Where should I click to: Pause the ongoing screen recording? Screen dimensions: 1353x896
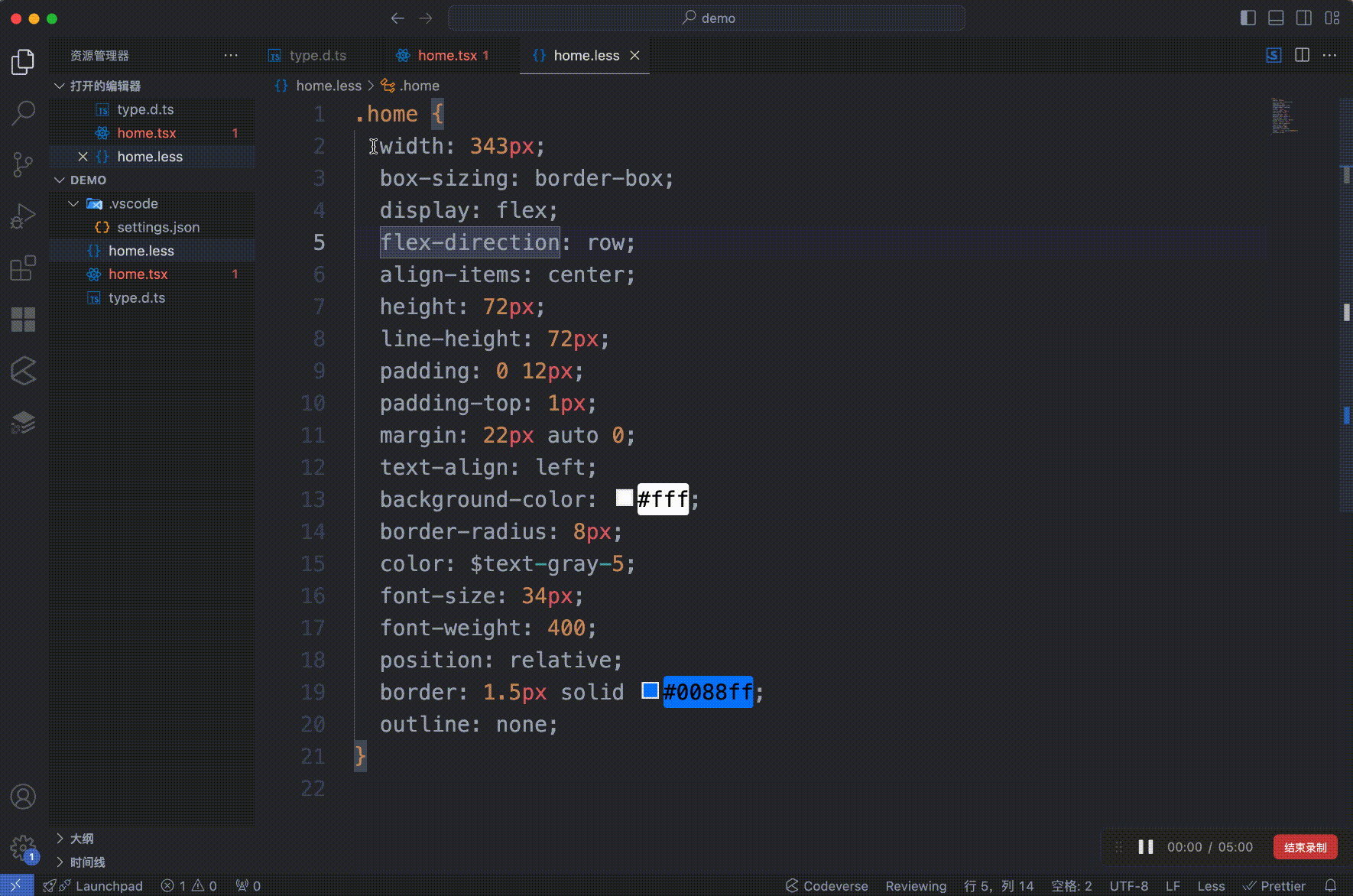(x=1145, y=846)
